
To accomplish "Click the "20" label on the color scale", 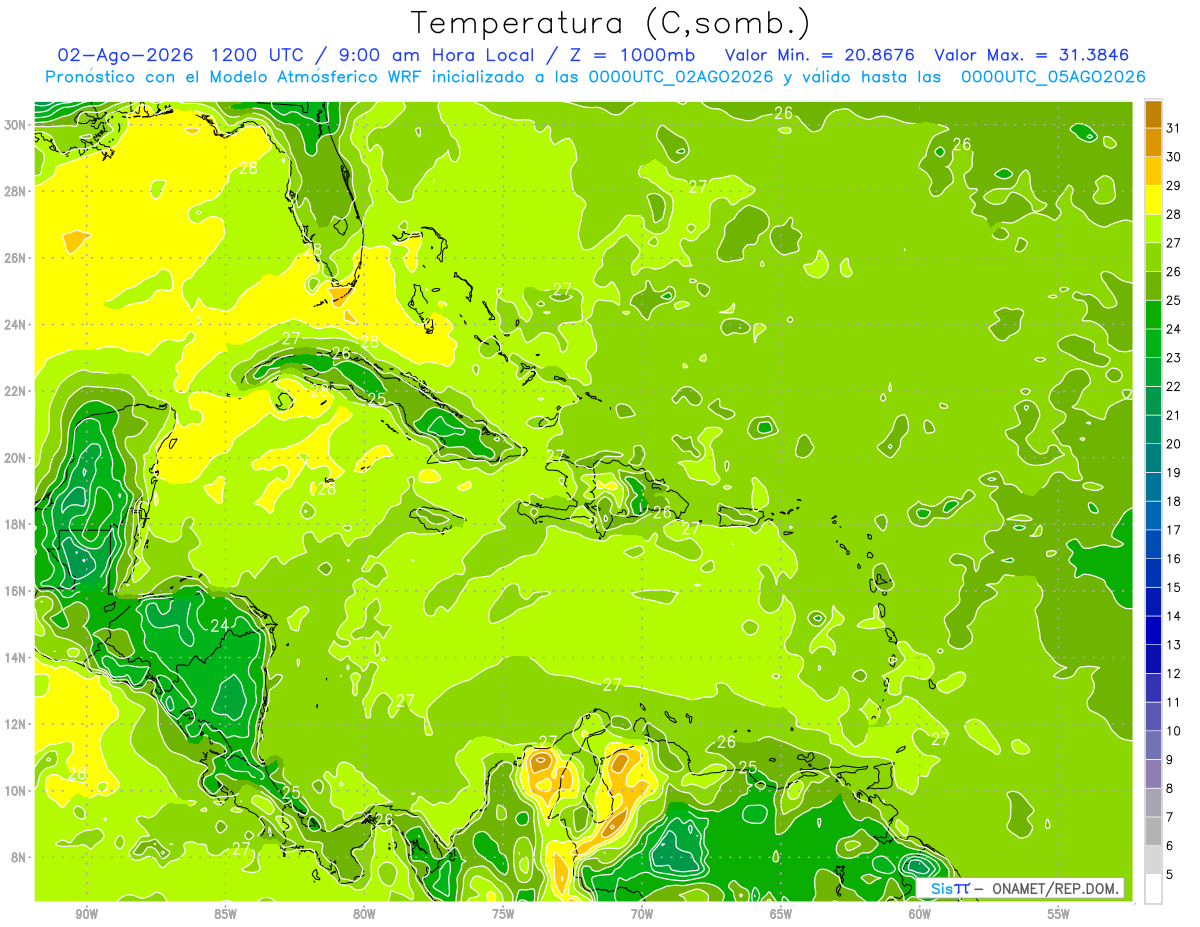I will pos(1174,444).
